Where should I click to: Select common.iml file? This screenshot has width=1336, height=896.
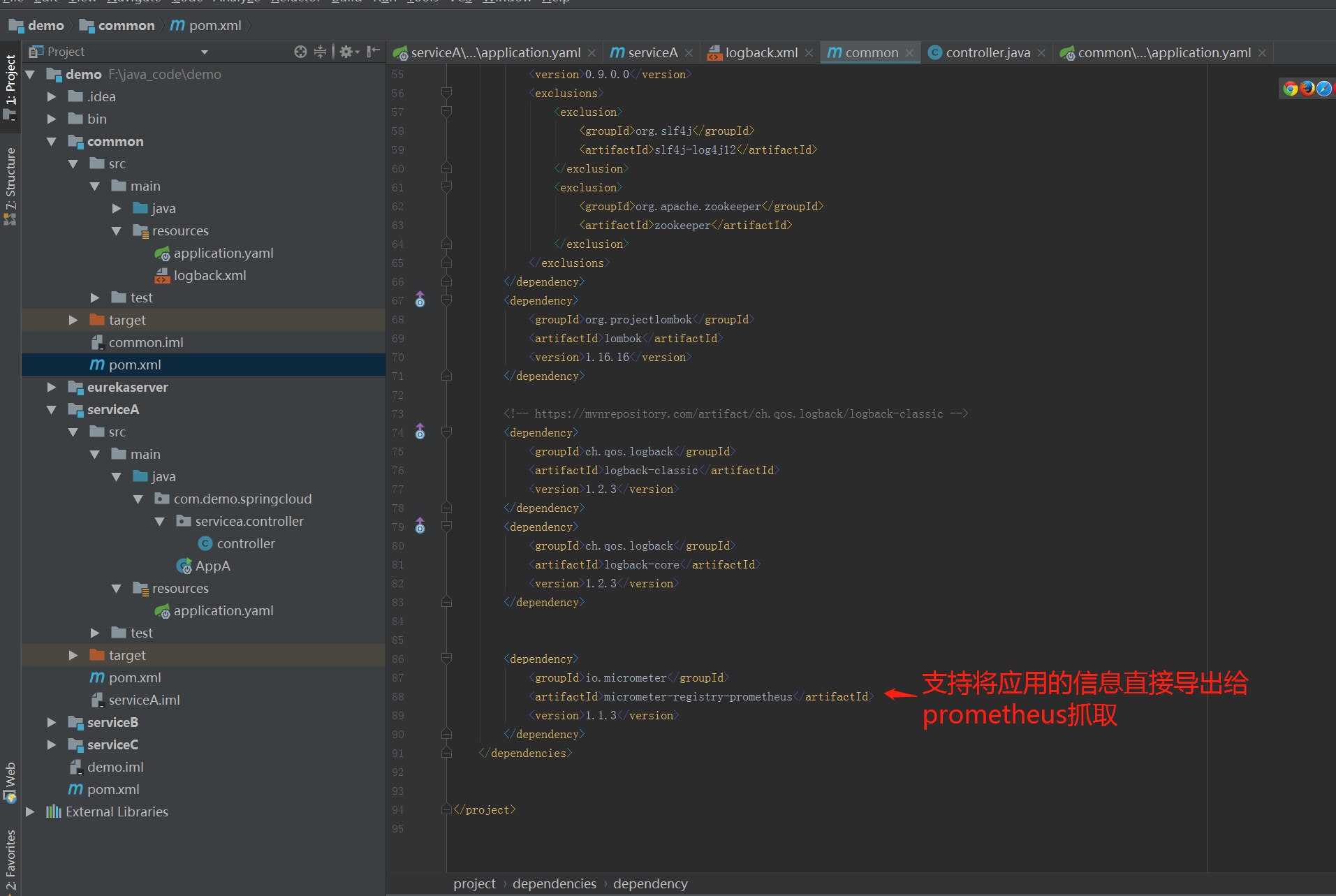[138, 342]
